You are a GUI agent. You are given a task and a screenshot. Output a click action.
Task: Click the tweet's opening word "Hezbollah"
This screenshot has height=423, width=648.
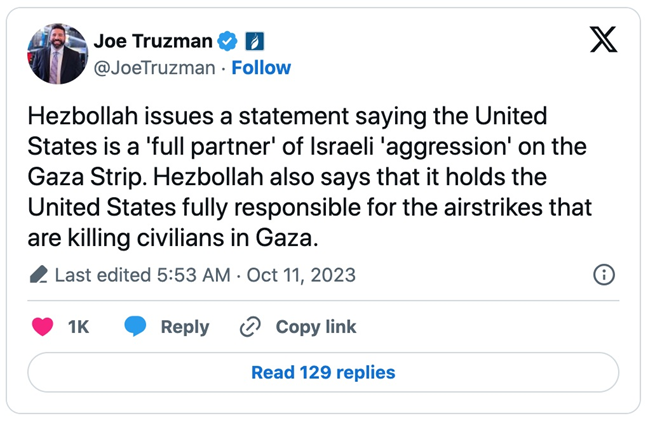click(76, 118)
